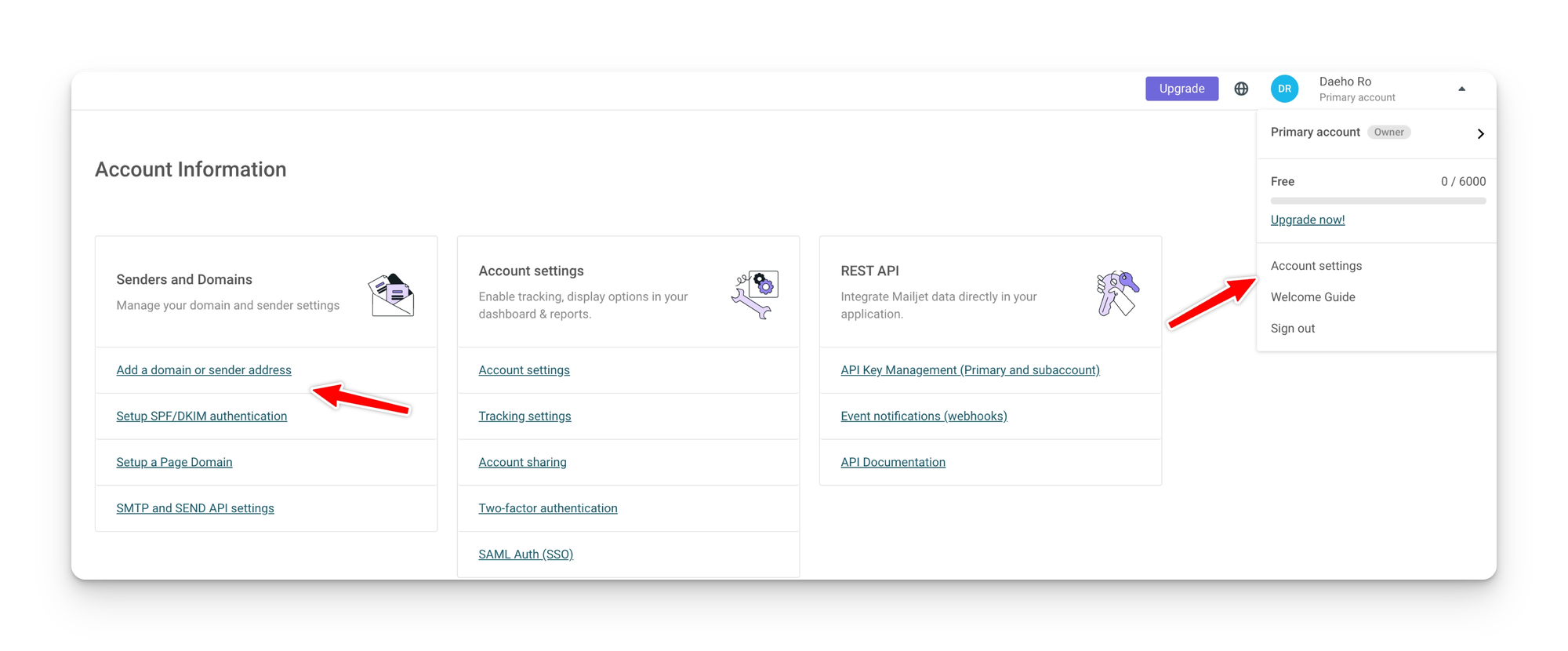1568x651 pixels.
Task: Follow the Upgrade now! link
Action: click(1308, 220)
